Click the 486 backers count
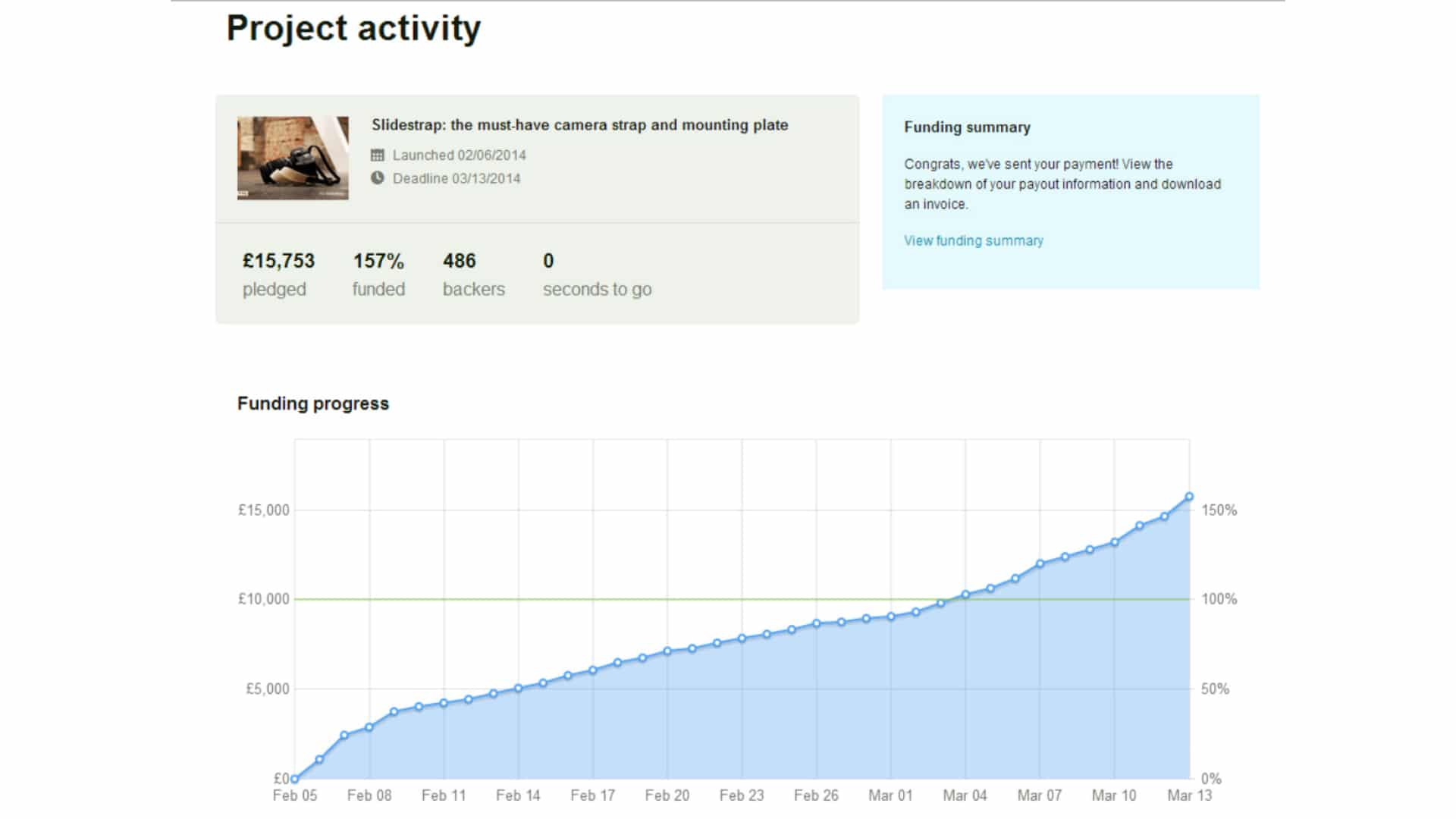The image size is (1456, 819). click(x=460, y=261)
